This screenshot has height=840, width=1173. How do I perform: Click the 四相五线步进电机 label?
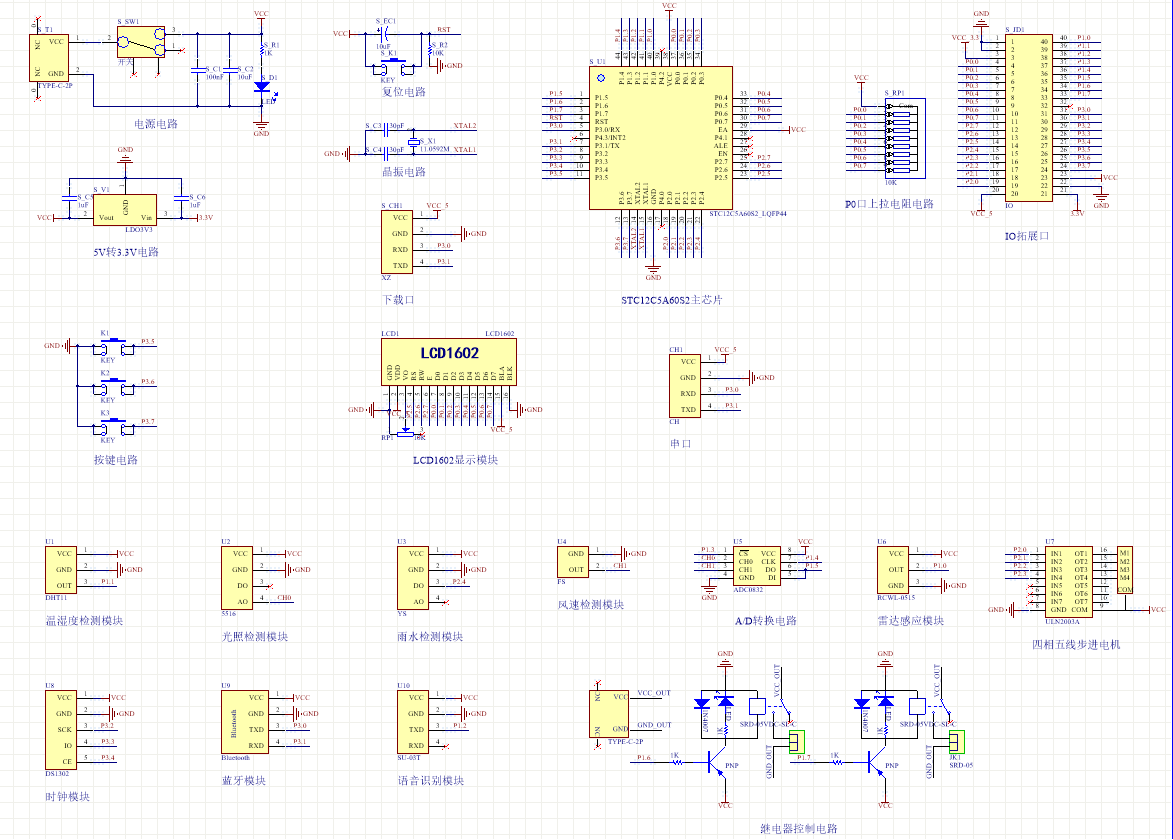coord(1076,645)
